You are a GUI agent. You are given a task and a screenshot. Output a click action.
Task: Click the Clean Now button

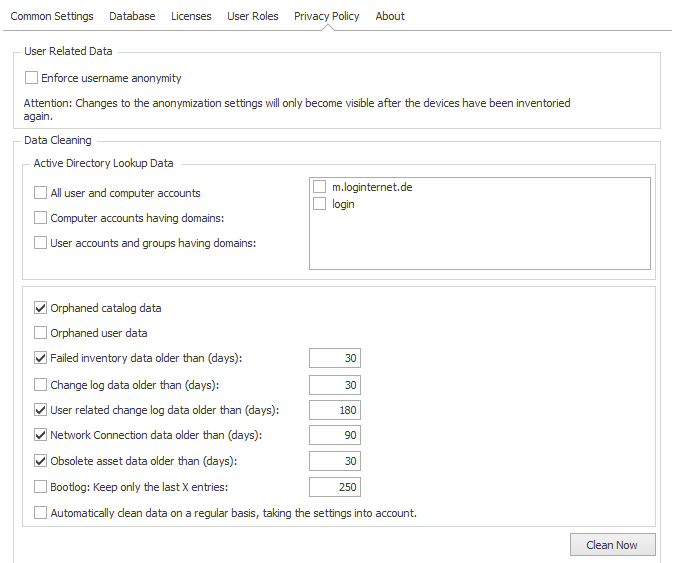tap(613, 545)
